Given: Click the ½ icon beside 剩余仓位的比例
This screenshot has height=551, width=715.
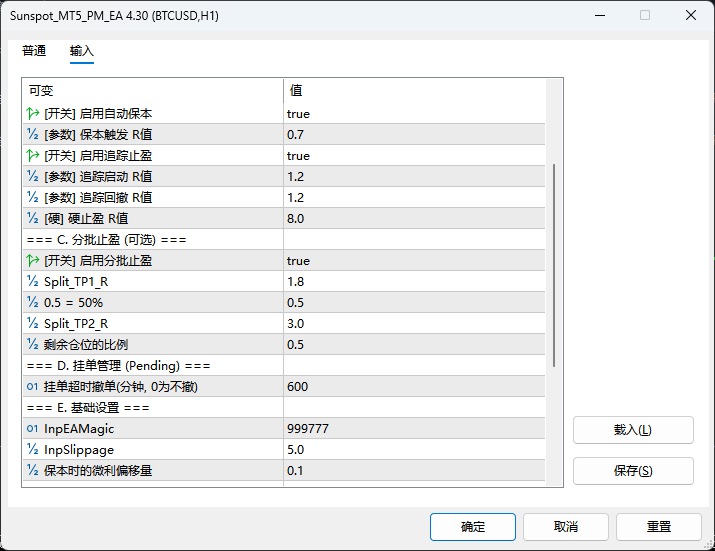Looking at the screenshot, I should (33, 344).
